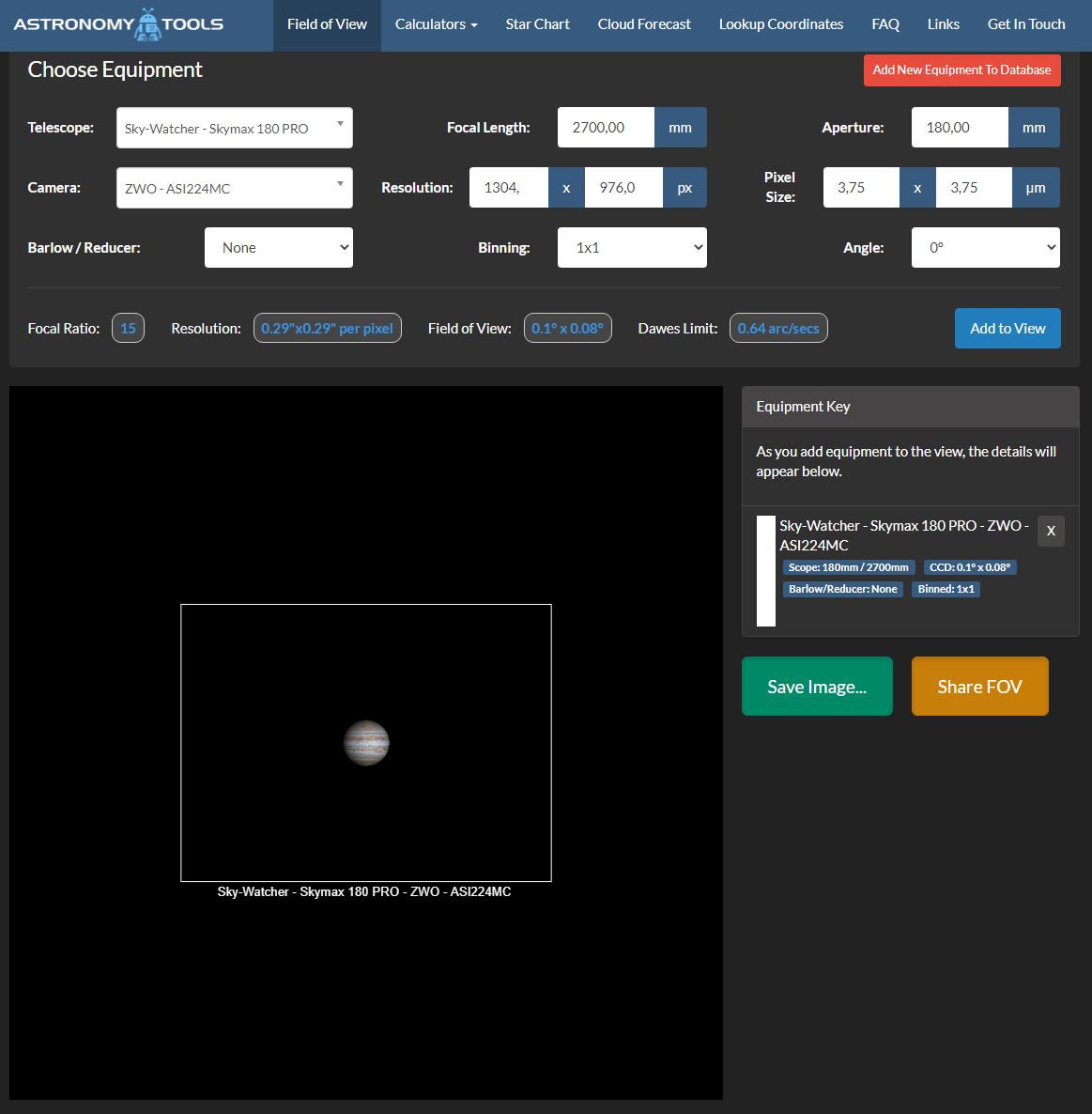
Task: Open the Binning dropdown
Action: pyautogui.click(x=632, y=247)
